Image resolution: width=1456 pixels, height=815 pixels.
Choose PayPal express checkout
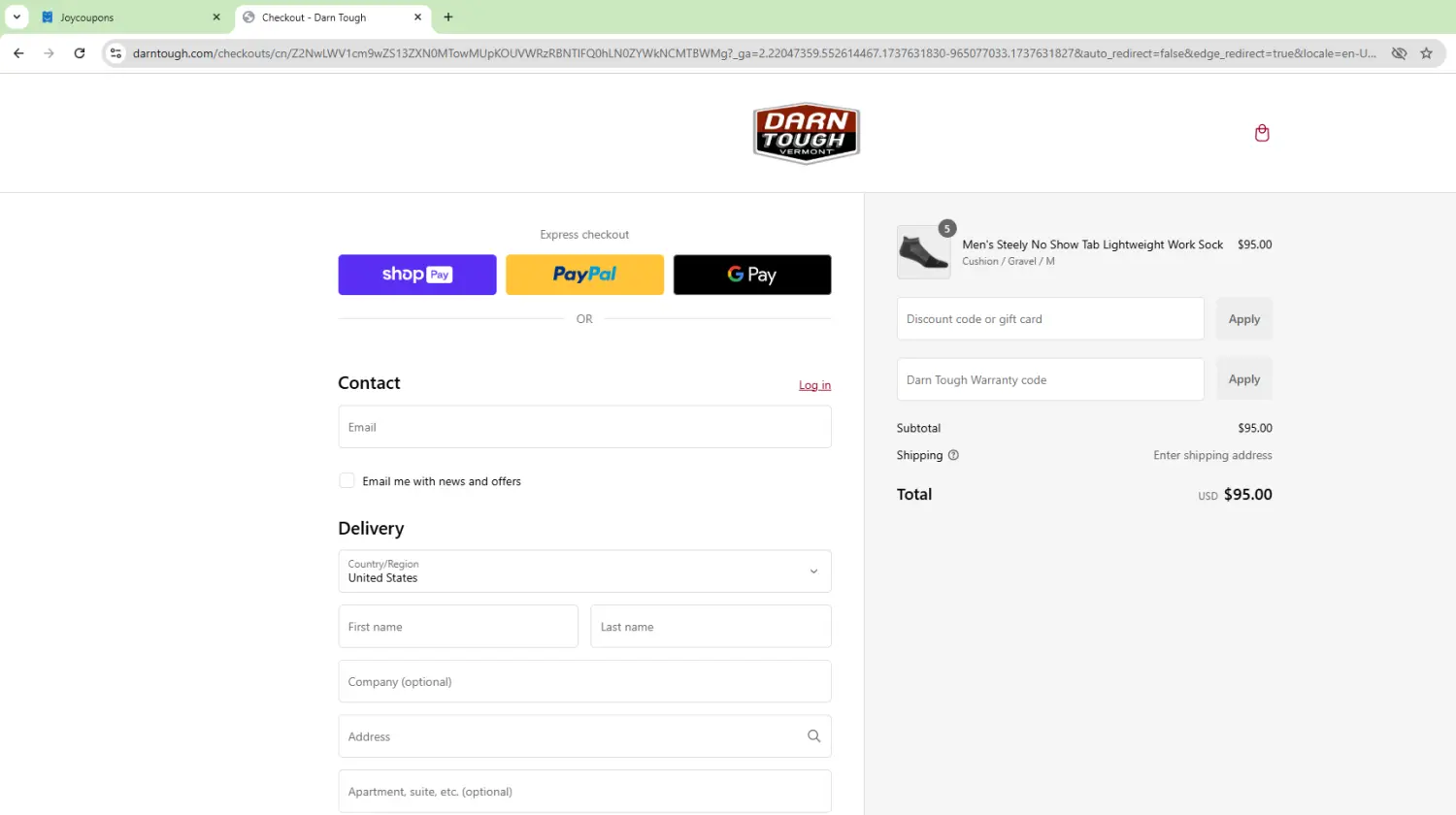(x=584, y=275)
